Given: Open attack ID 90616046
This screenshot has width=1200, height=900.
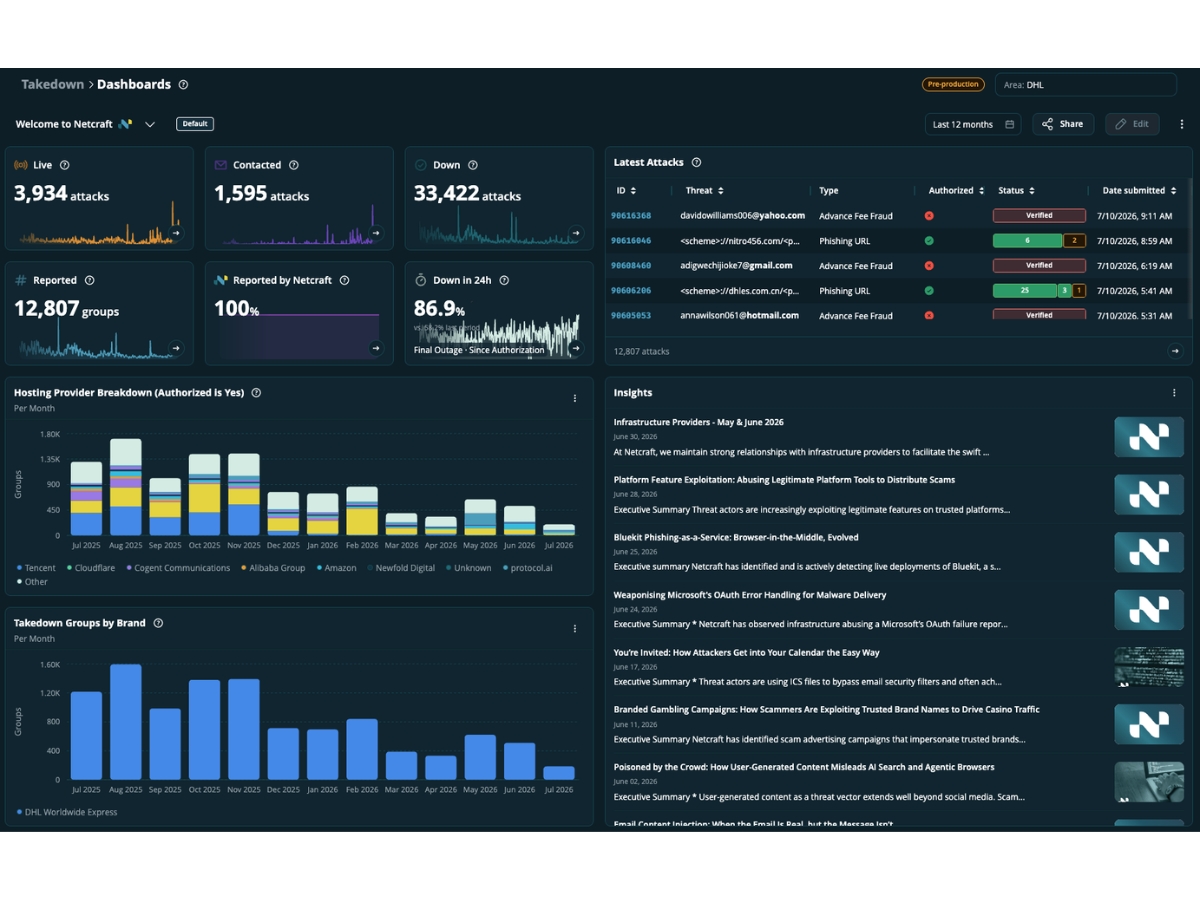Looking at the screenshot, I should click(x=632, y=241).
